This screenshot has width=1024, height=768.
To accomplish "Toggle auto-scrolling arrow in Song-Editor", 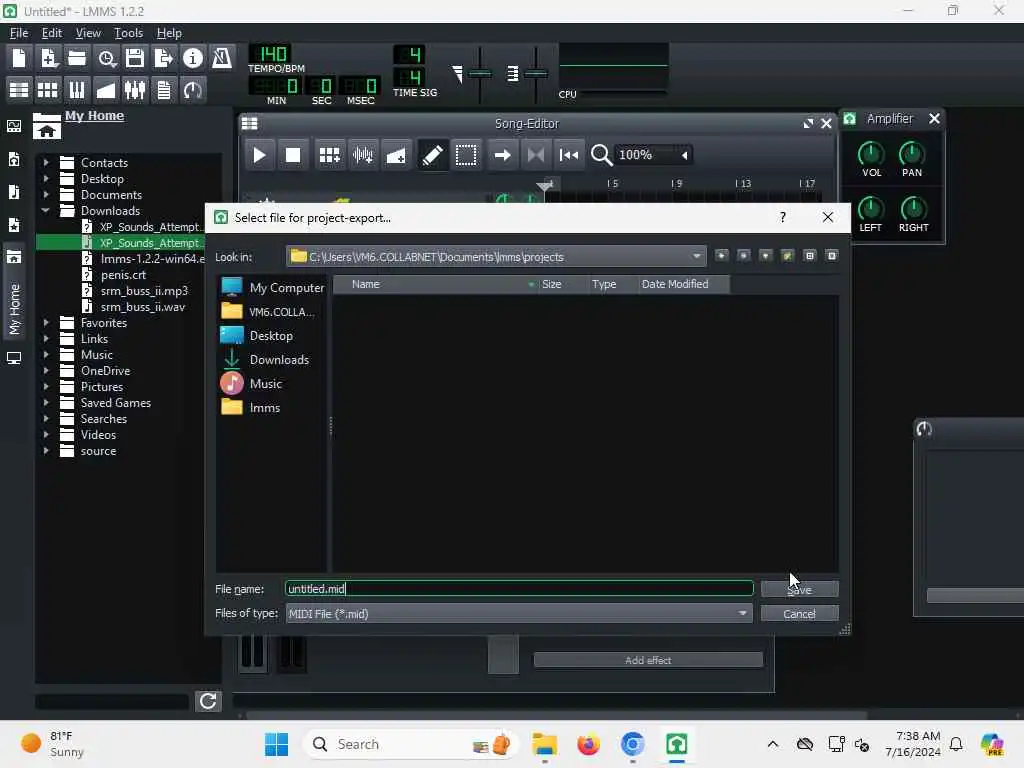I will pyautogui.click(x=502, y=155).
